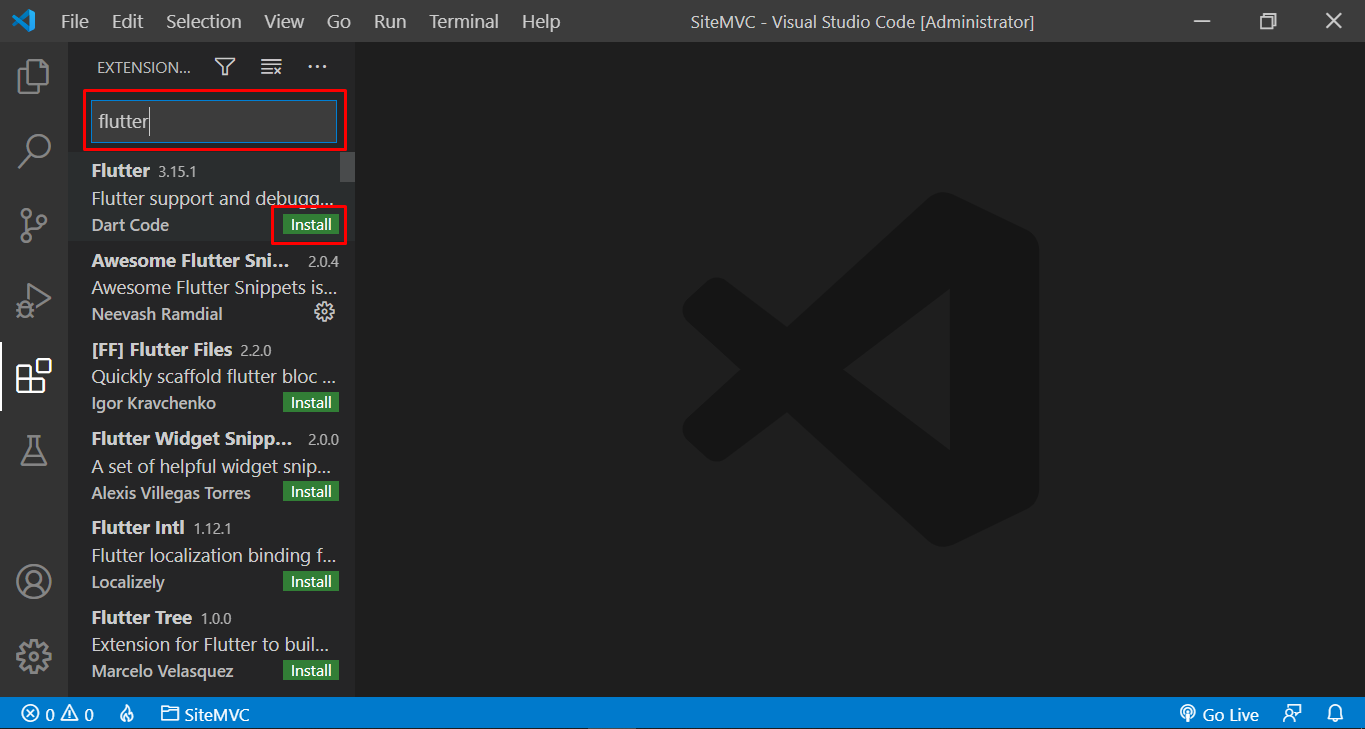This screenshot has width=1365, height=729.
Task: Open the Run and Debug view
Action: click(x=33, y=300)
